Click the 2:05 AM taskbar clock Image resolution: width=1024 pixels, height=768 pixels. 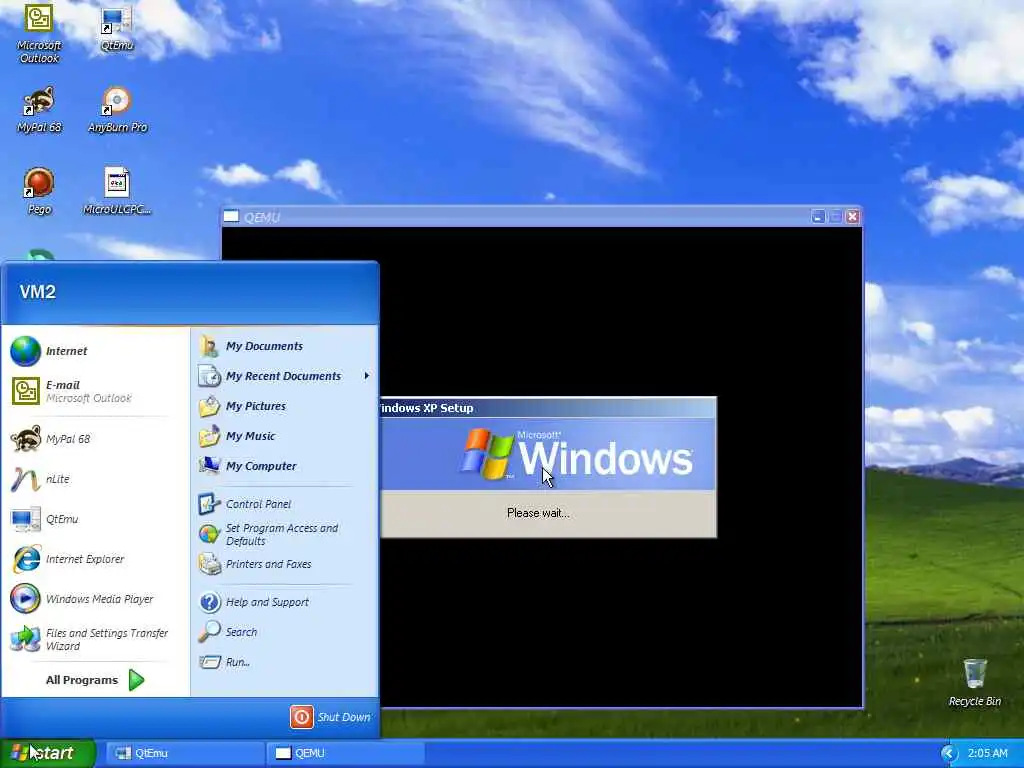(987, 754)
